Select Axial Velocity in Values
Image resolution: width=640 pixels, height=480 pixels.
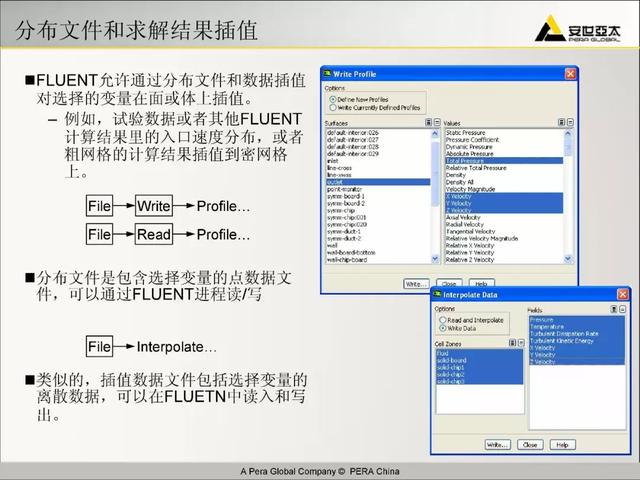click(504, 218)
